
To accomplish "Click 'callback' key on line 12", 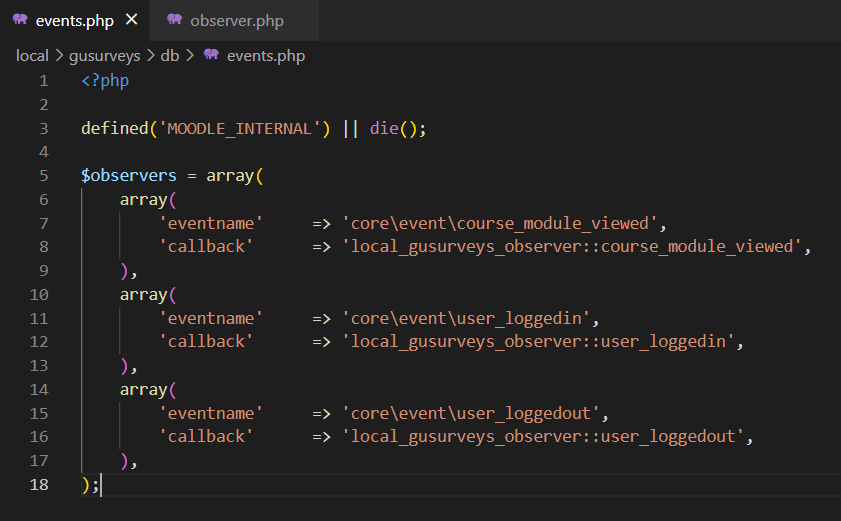I will pos(206,342).
